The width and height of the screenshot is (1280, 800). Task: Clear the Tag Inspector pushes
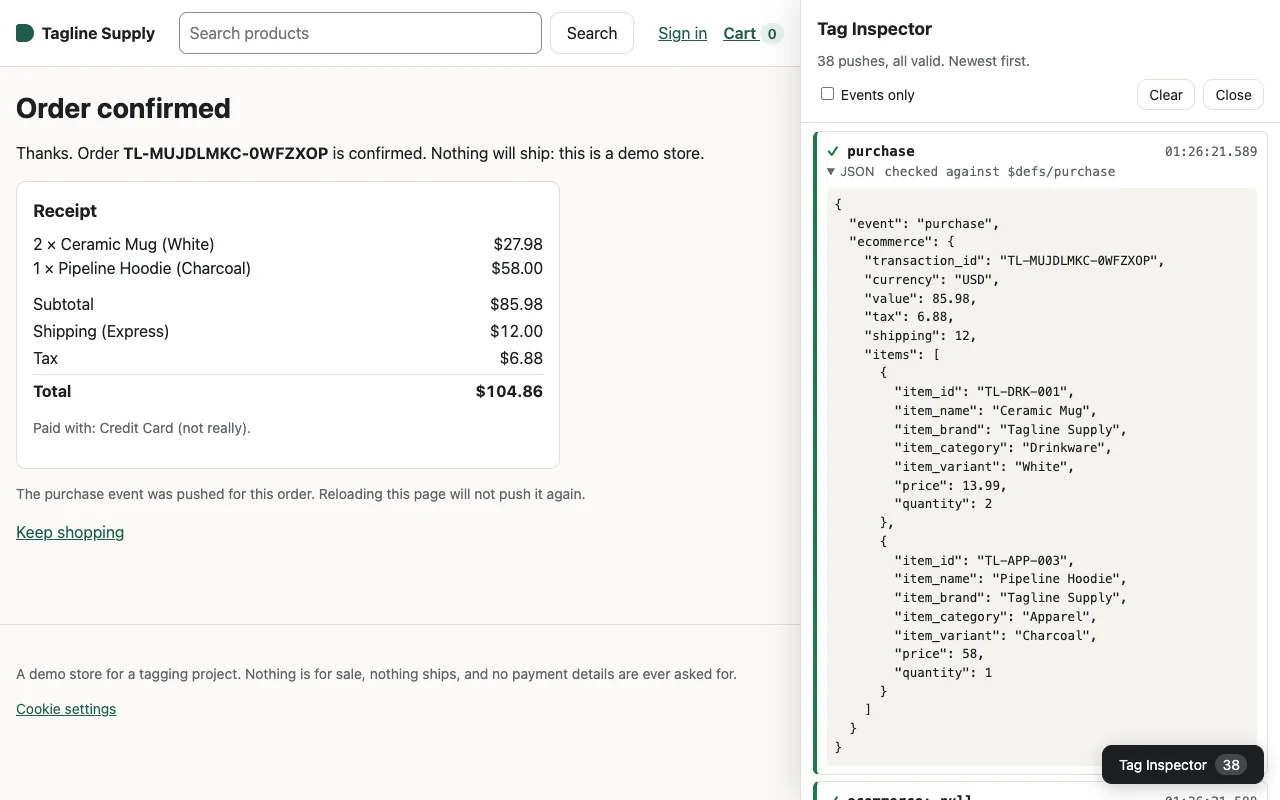coord(1166,95)
